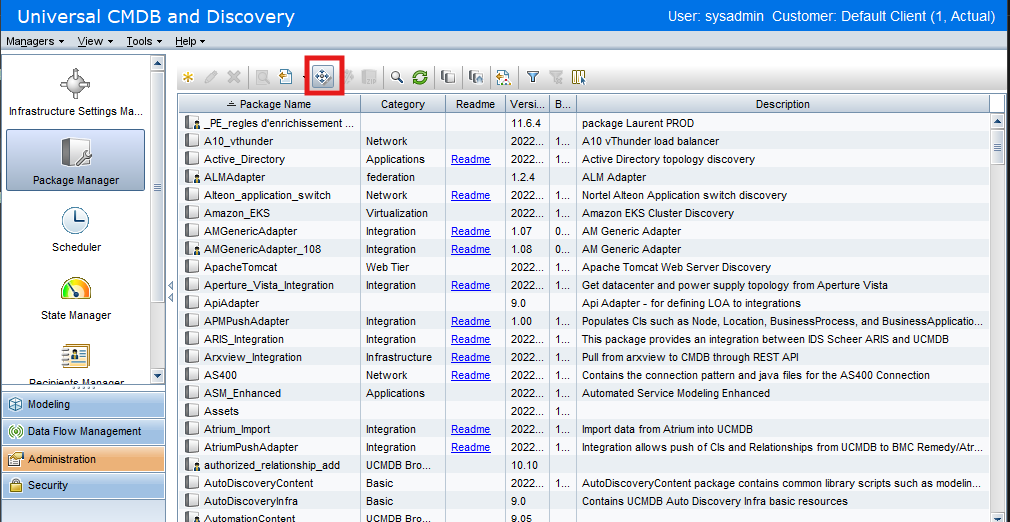Select the APMPushAdapter package row

pos(583,321)
